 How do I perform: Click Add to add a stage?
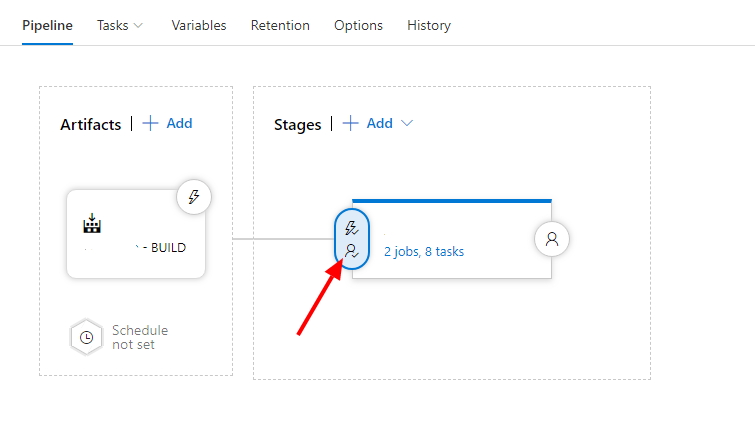point(380,123)
